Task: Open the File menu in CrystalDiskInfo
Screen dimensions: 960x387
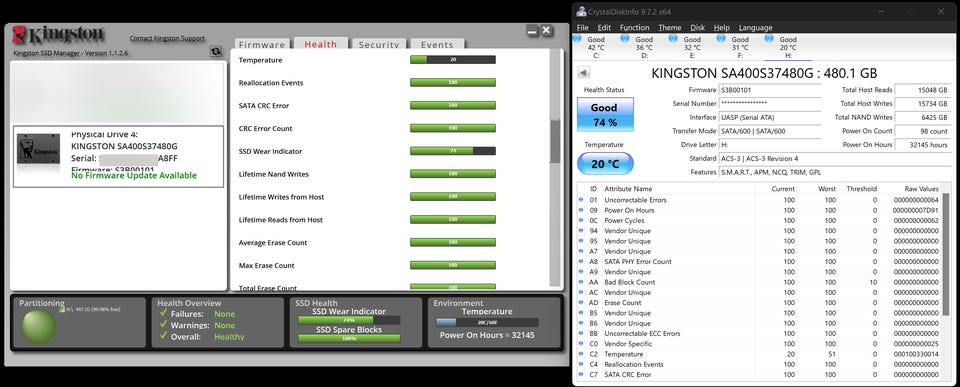Action: (x=583, y=28)
